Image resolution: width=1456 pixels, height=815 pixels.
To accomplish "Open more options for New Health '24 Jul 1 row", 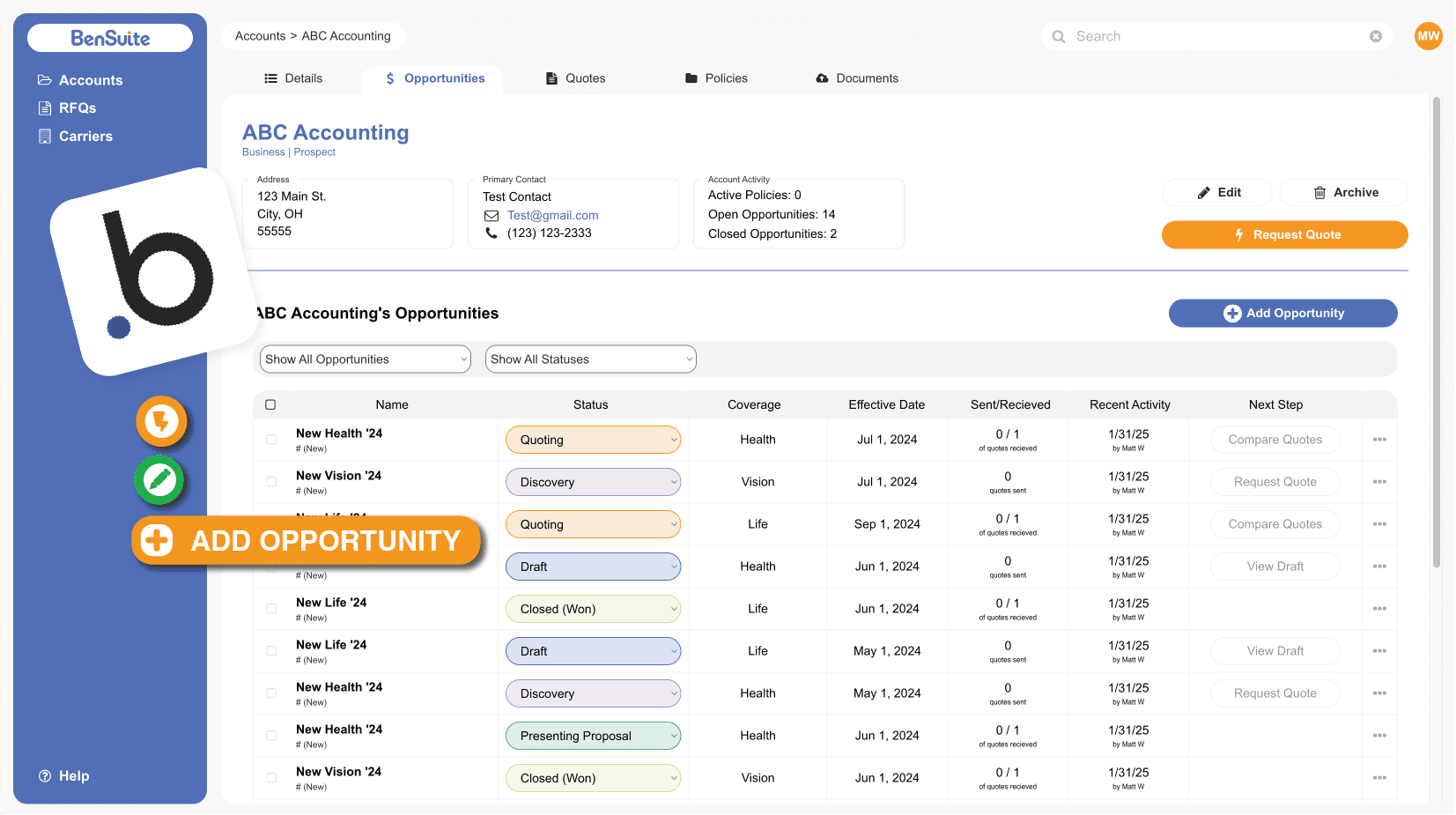I will pos(1379,440).
